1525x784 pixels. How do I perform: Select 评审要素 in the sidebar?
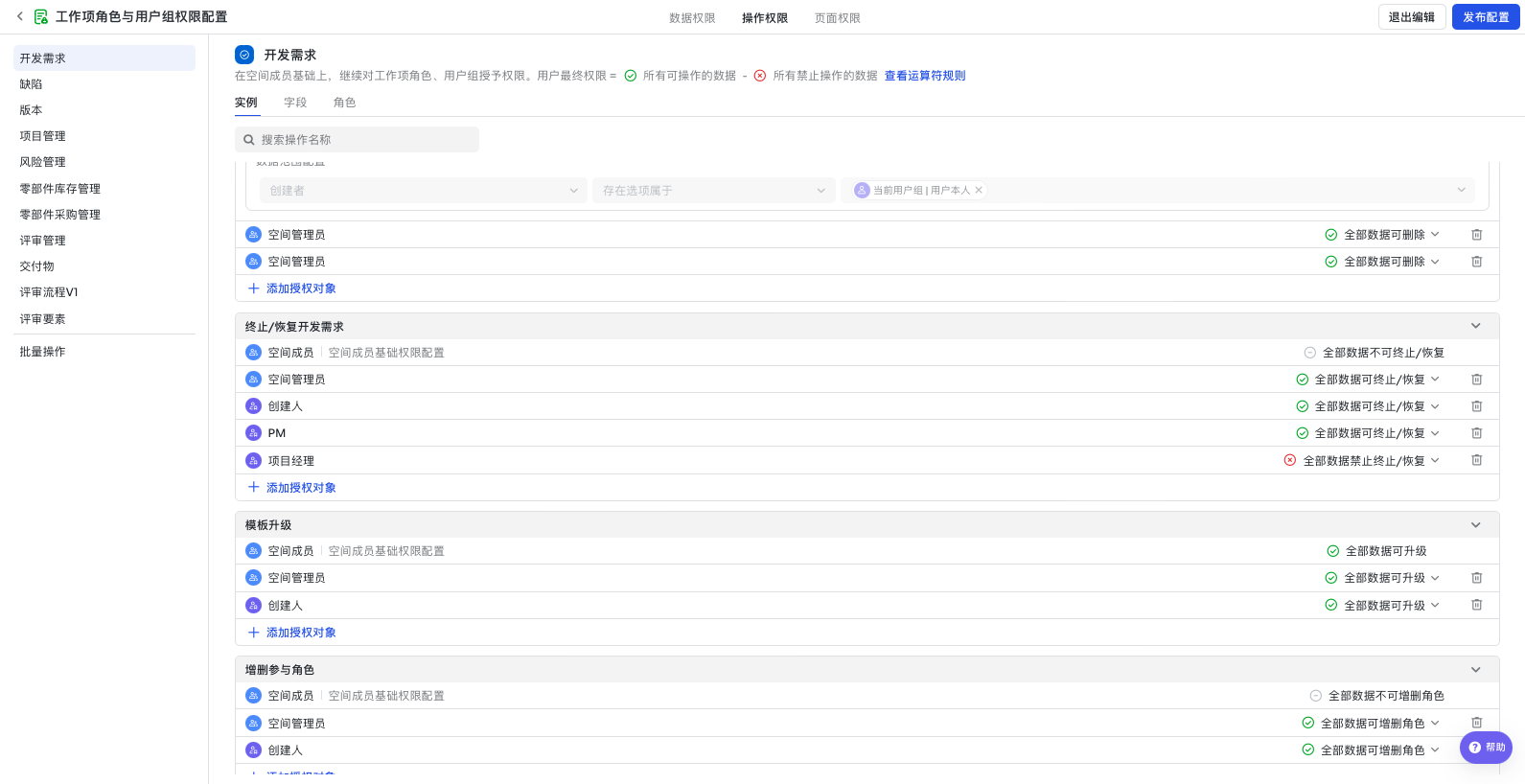pyautogui.click(x=104, y=319)
